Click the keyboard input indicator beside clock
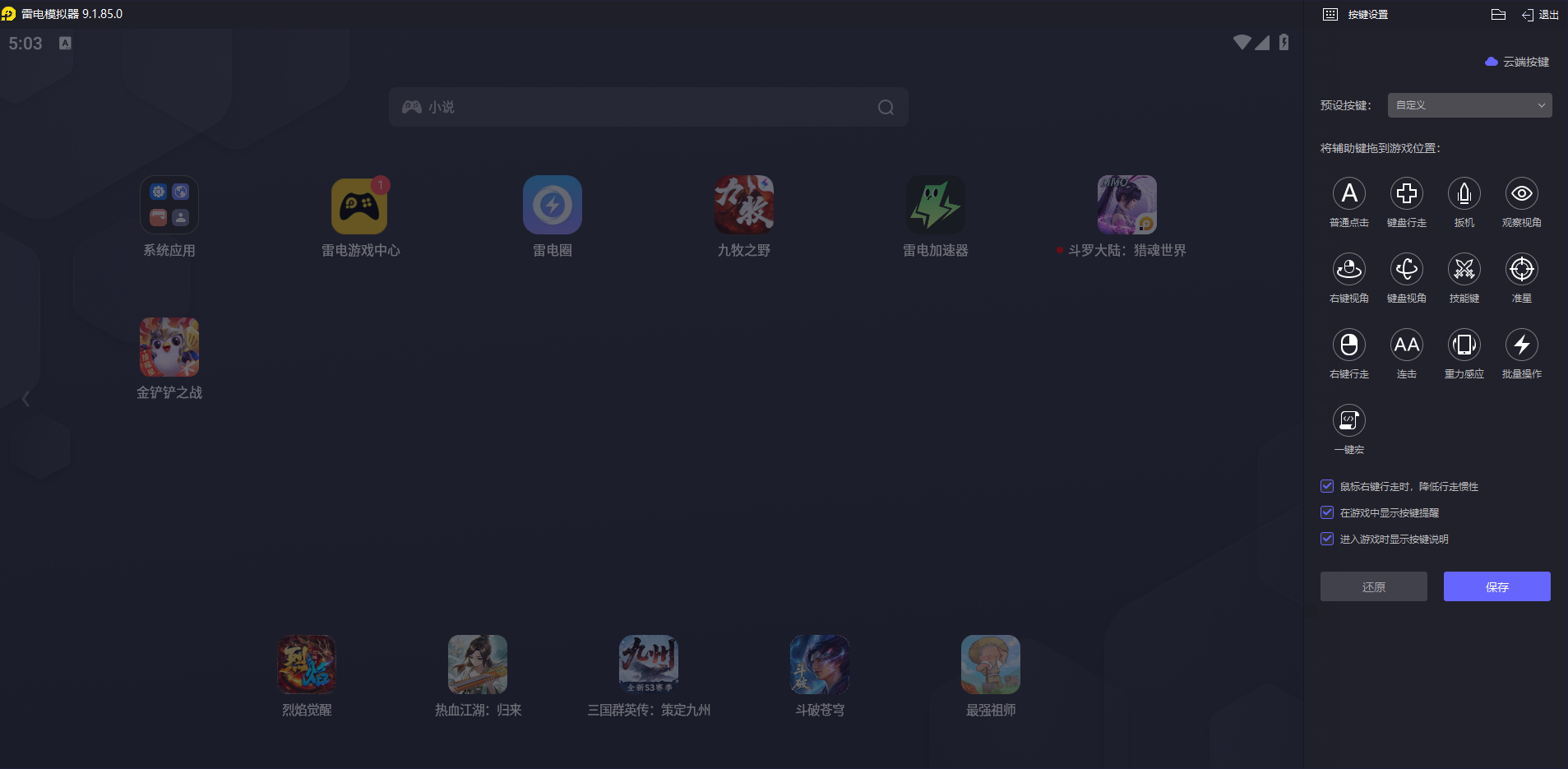1568x769 pixels. coord(65,43)
